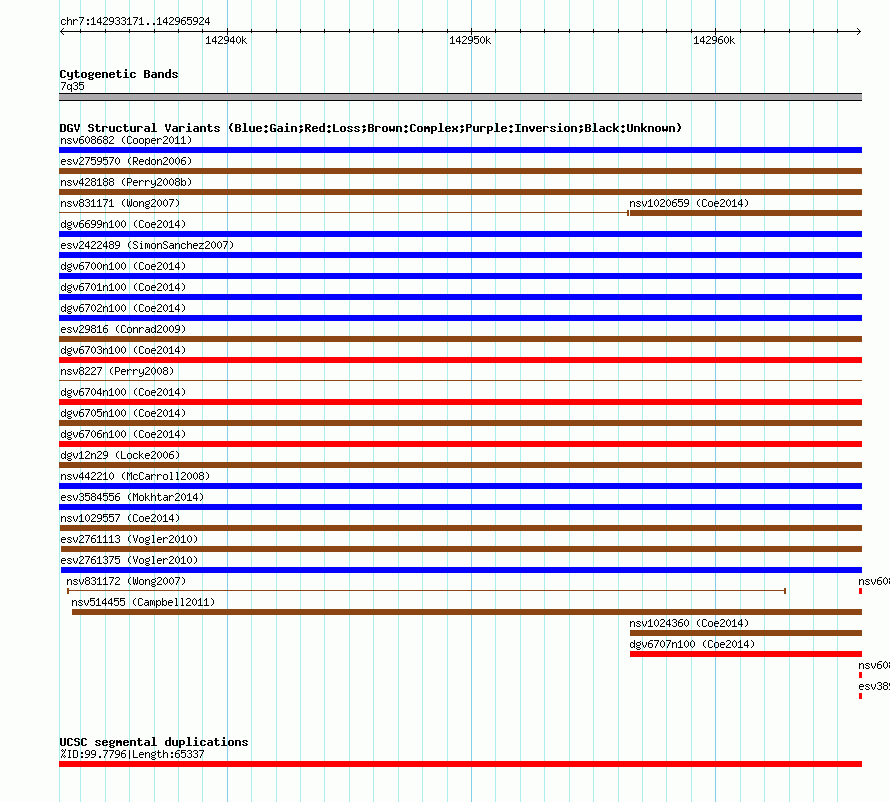Open the UCSC segmental duplications track title
890x802 pixels.
coord(154,742)
